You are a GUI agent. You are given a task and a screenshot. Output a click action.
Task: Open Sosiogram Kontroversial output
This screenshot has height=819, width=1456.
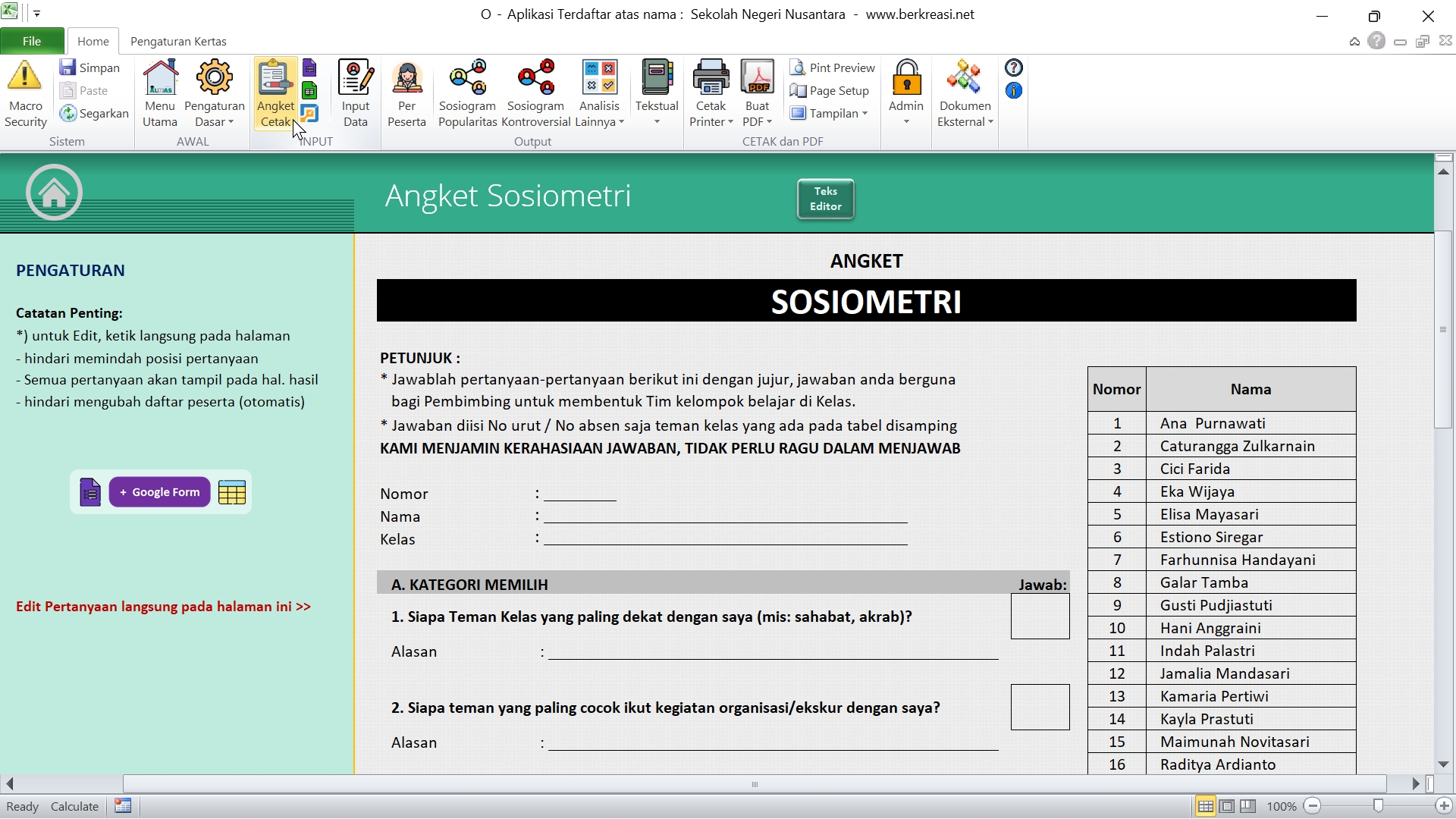535,78
